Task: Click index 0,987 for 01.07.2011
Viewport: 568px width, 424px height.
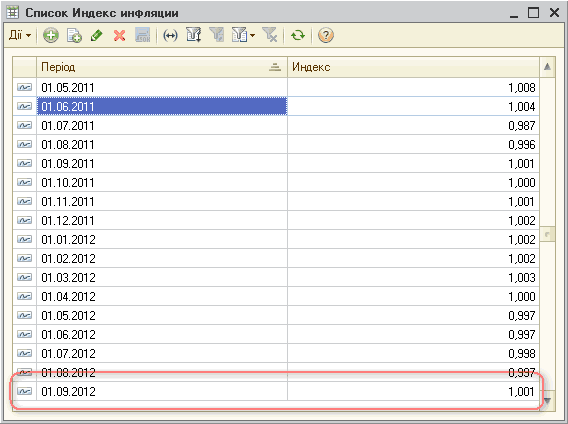Action: [413, 125]
